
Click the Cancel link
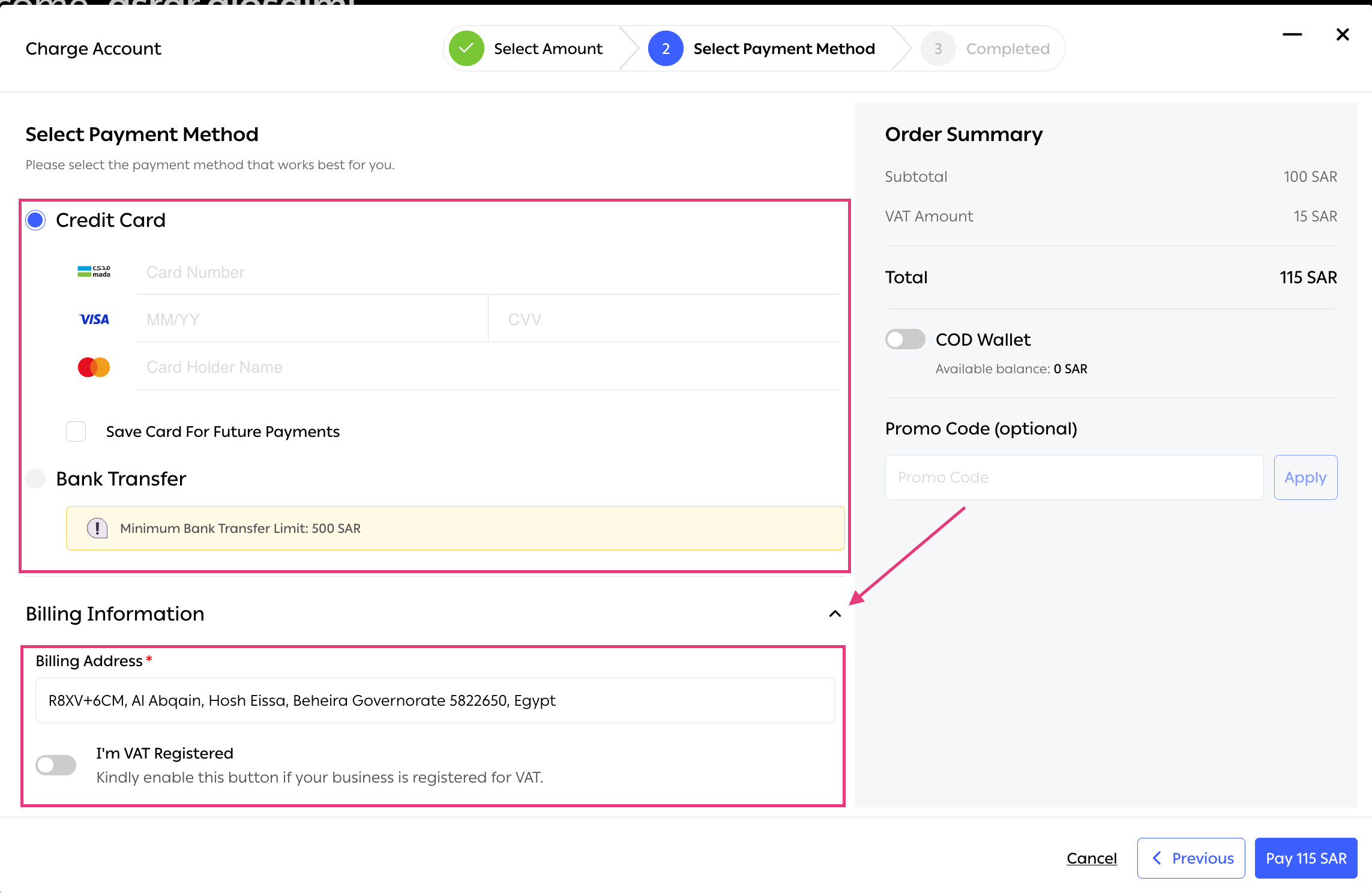[x=1091, y=858]
